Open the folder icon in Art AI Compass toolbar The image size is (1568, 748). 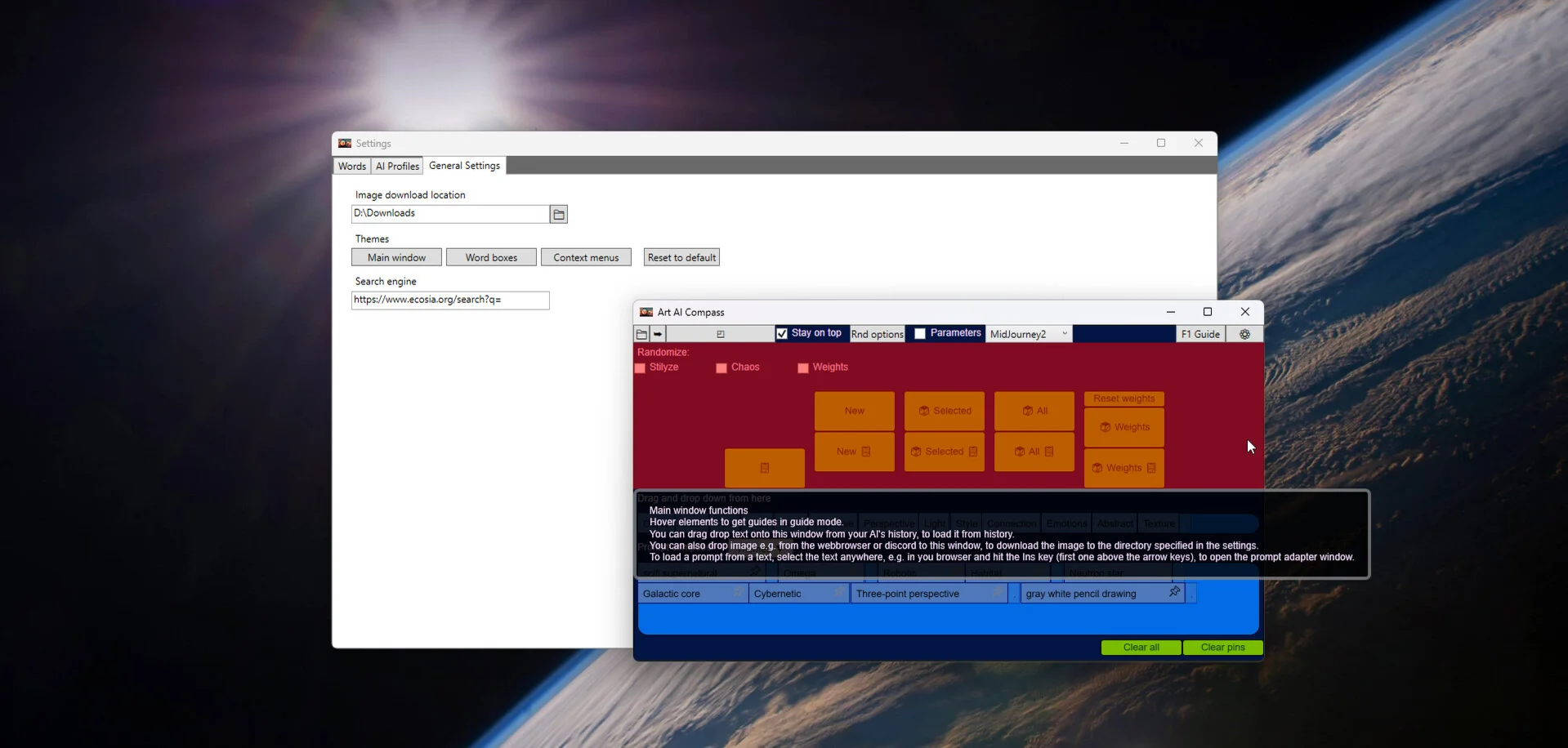click(x=641, y=334)
